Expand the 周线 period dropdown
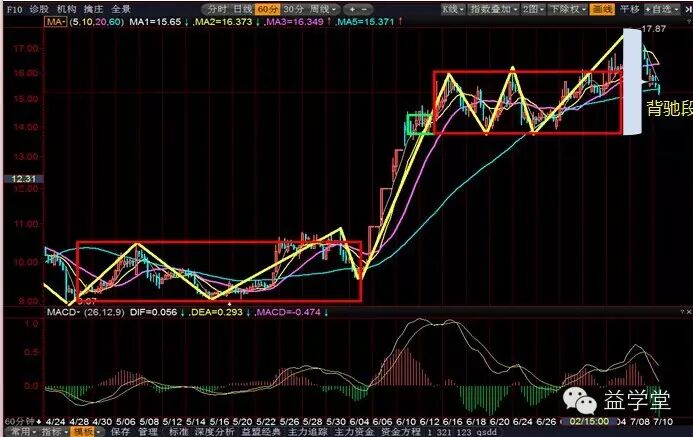 [x=323, y=9]
